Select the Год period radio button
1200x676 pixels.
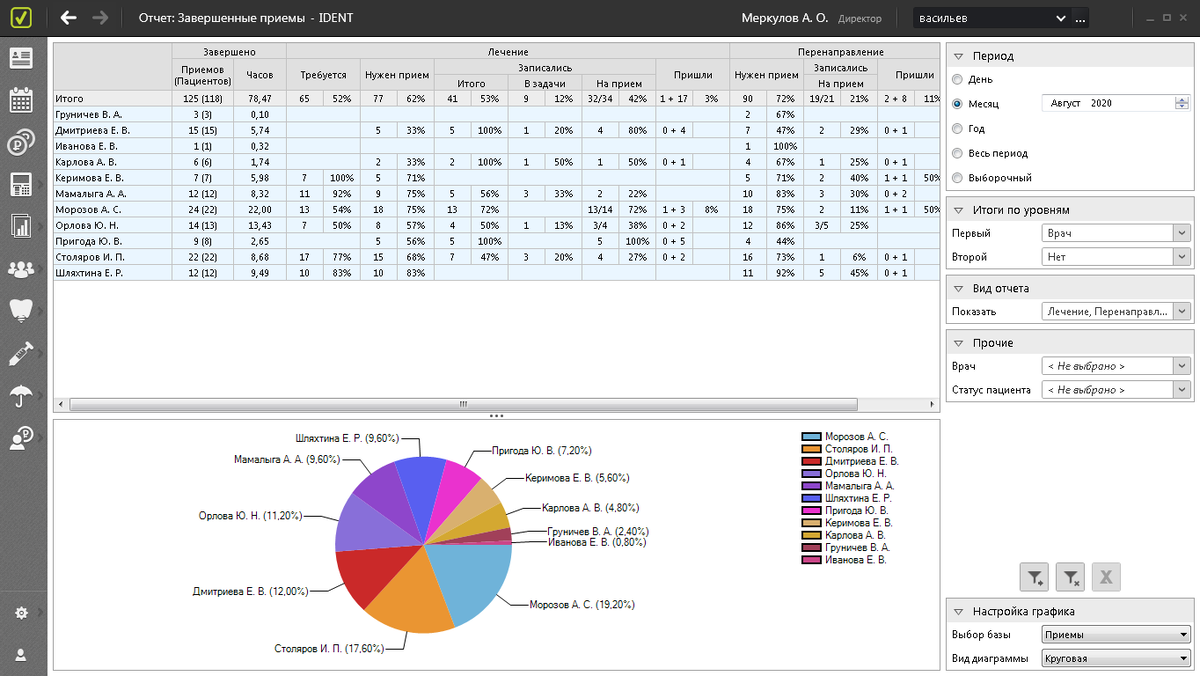pyautogui.click(x=958, y=129)
